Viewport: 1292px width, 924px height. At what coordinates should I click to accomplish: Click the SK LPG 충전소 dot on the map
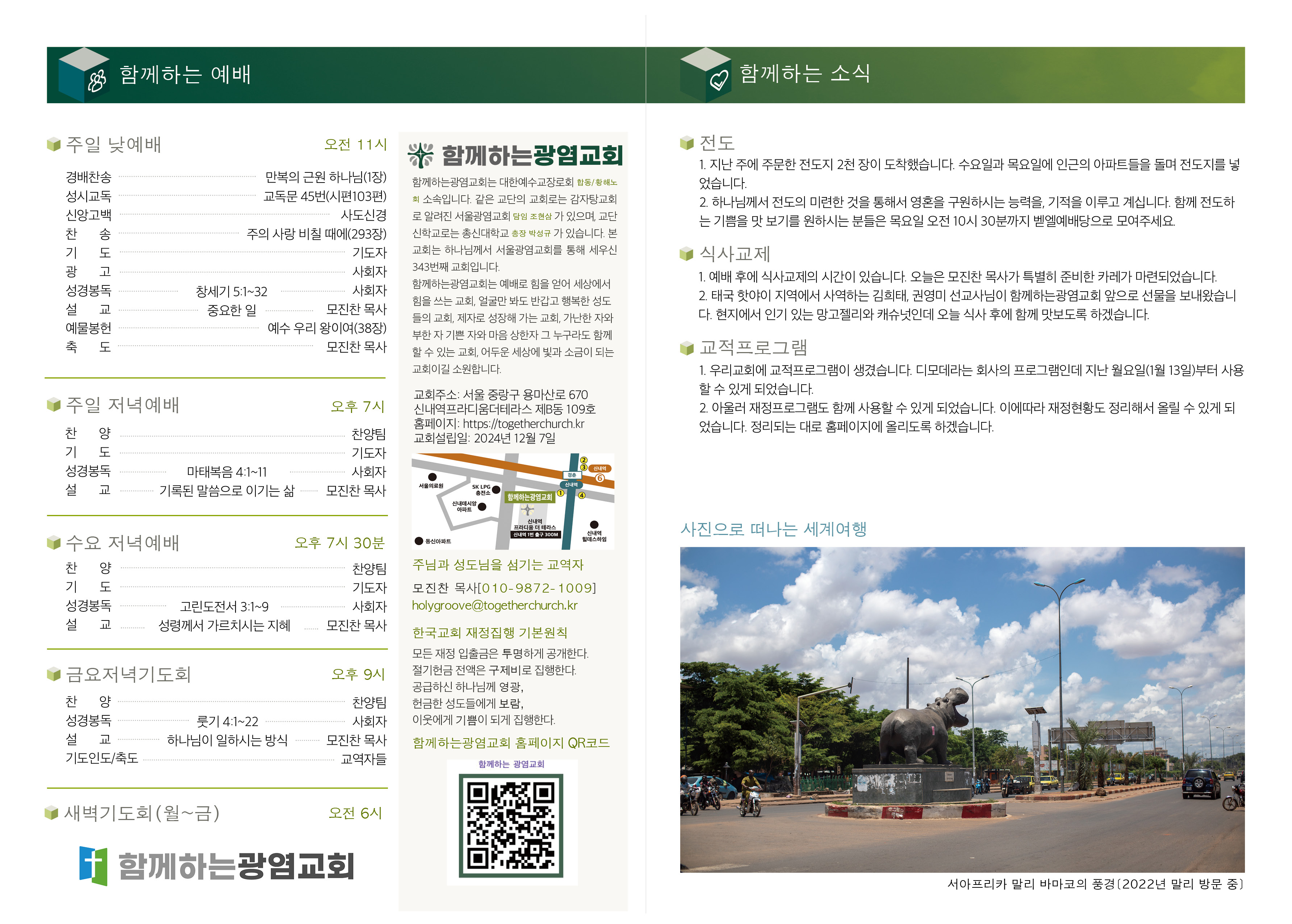tap(496, 489)
